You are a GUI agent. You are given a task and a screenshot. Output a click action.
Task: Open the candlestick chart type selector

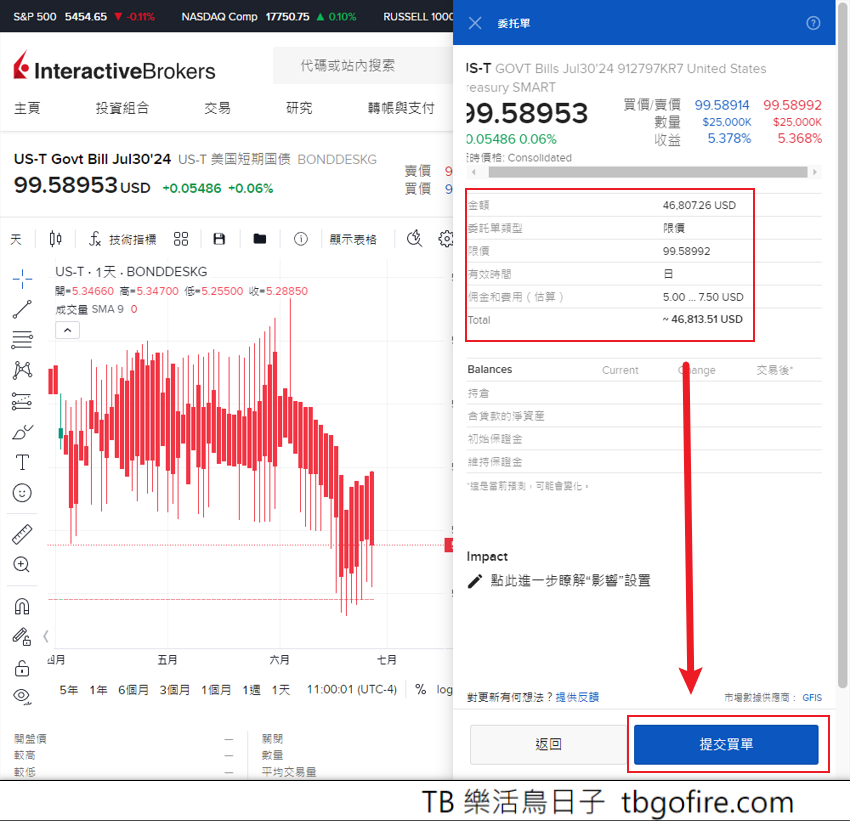[55, 239]
